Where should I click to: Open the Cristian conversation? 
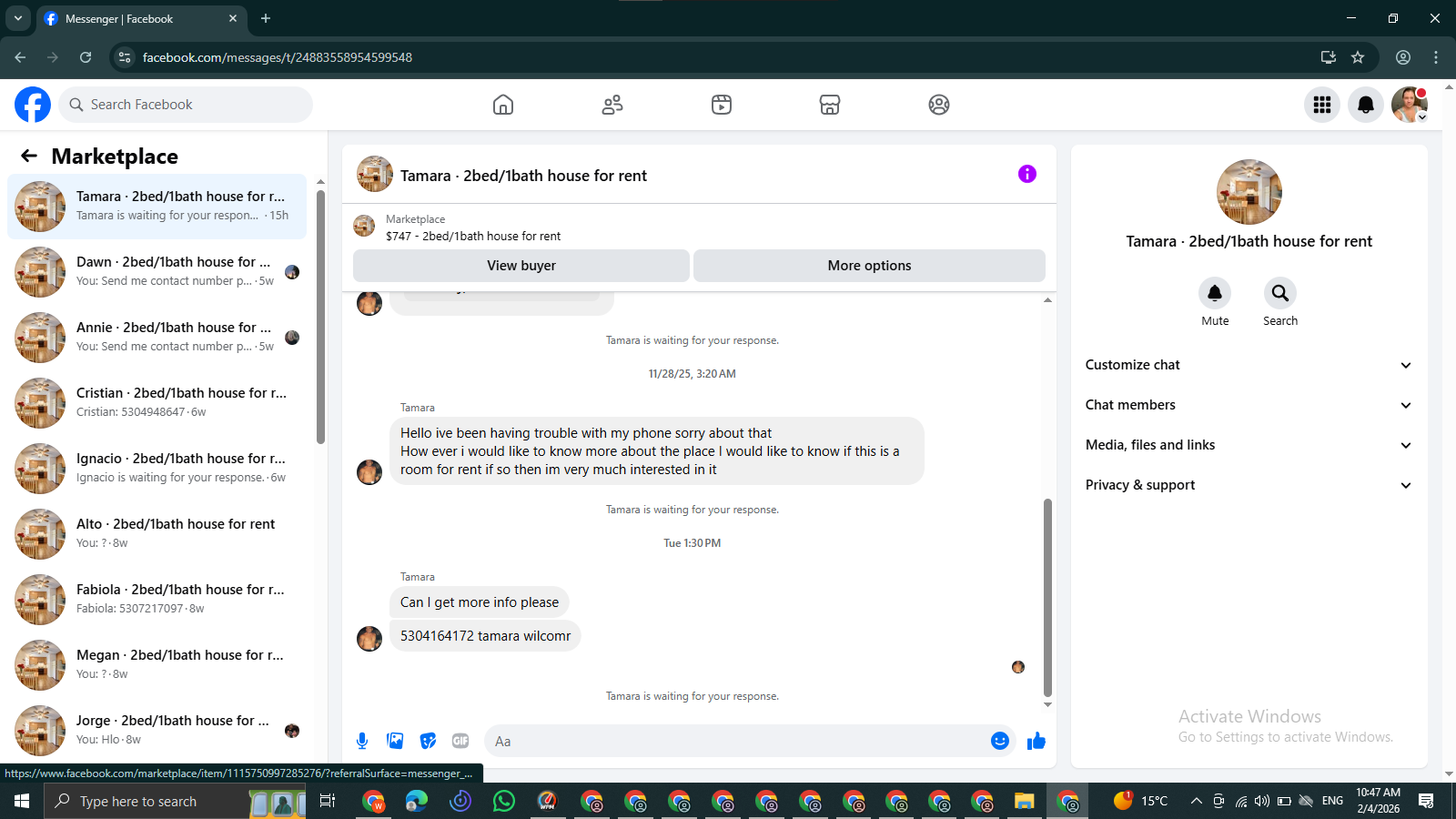click(157, 403)
